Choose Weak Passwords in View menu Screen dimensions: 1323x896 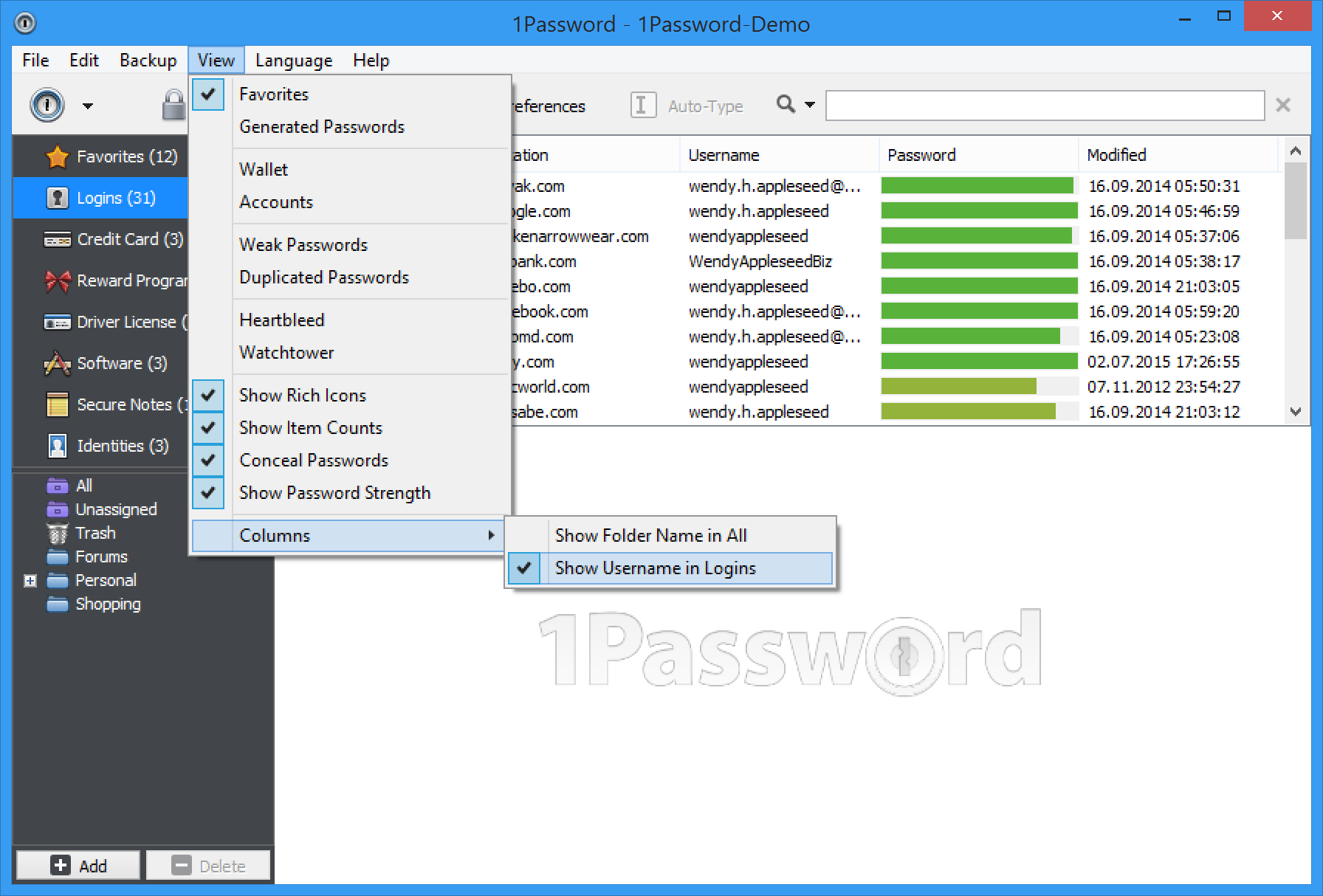[x=351, y=245]
